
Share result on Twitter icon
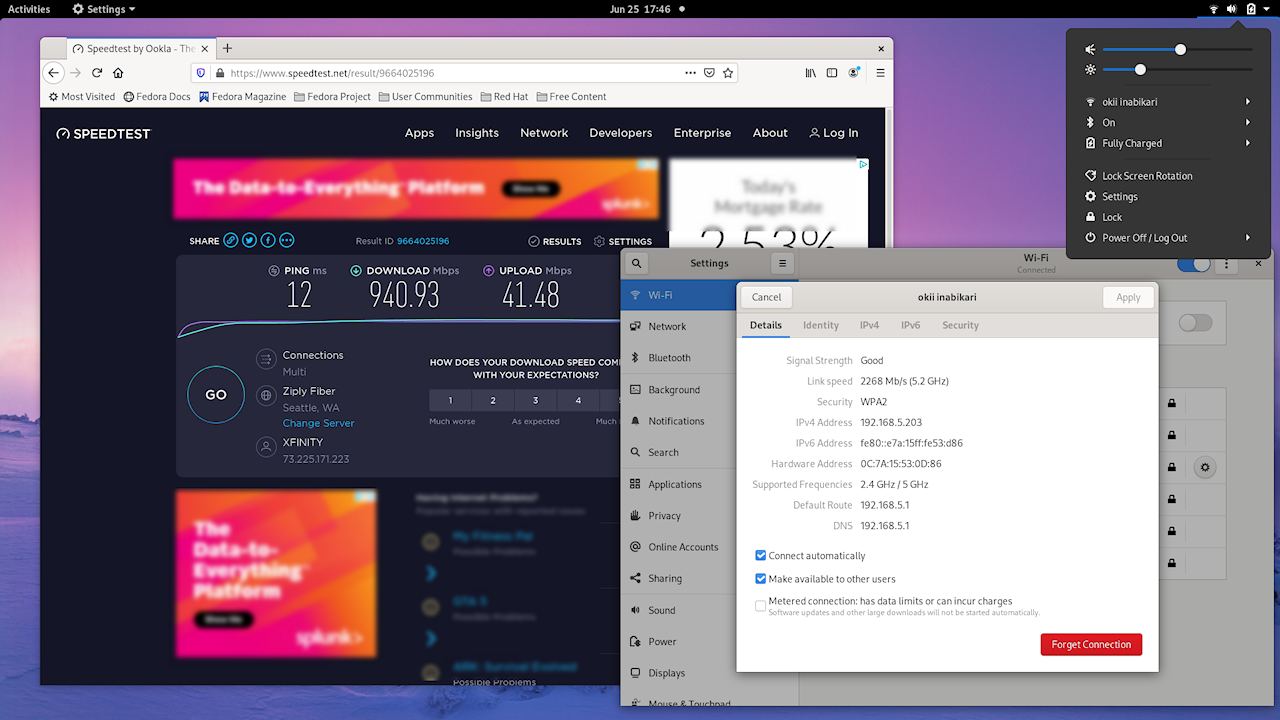click(250, 241)
